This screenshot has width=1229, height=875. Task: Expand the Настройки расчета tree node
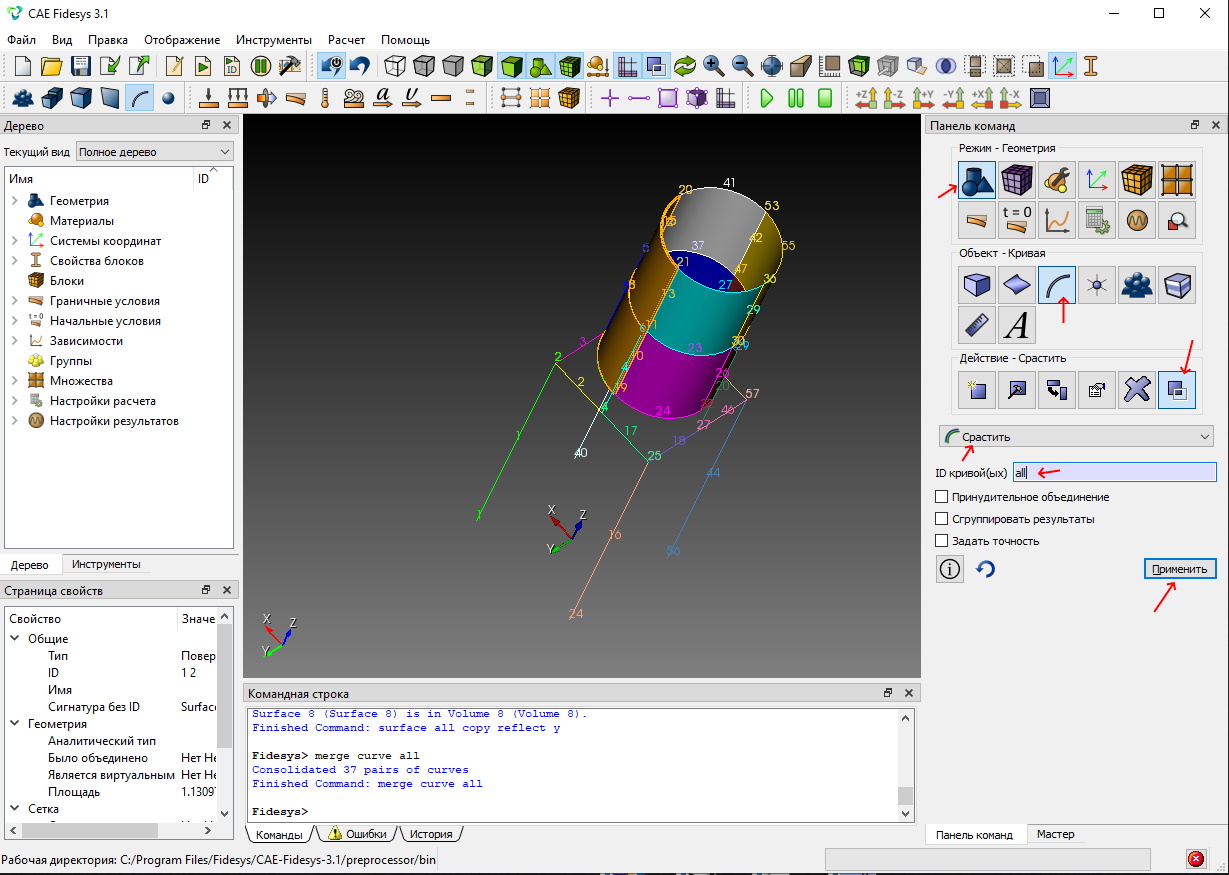[15, 401]
